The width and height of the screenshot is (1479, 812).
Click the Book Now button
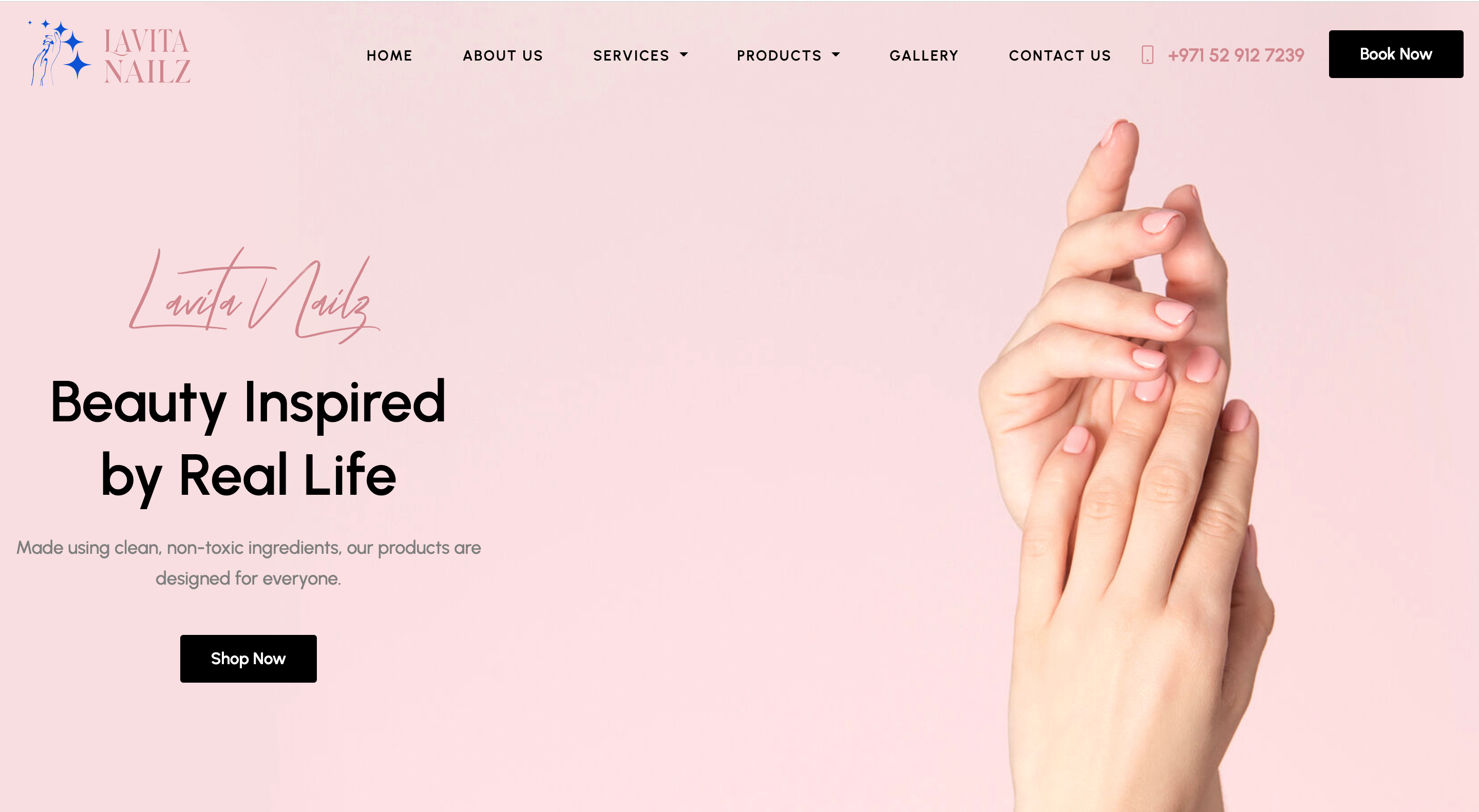[x=1396, y=54]
